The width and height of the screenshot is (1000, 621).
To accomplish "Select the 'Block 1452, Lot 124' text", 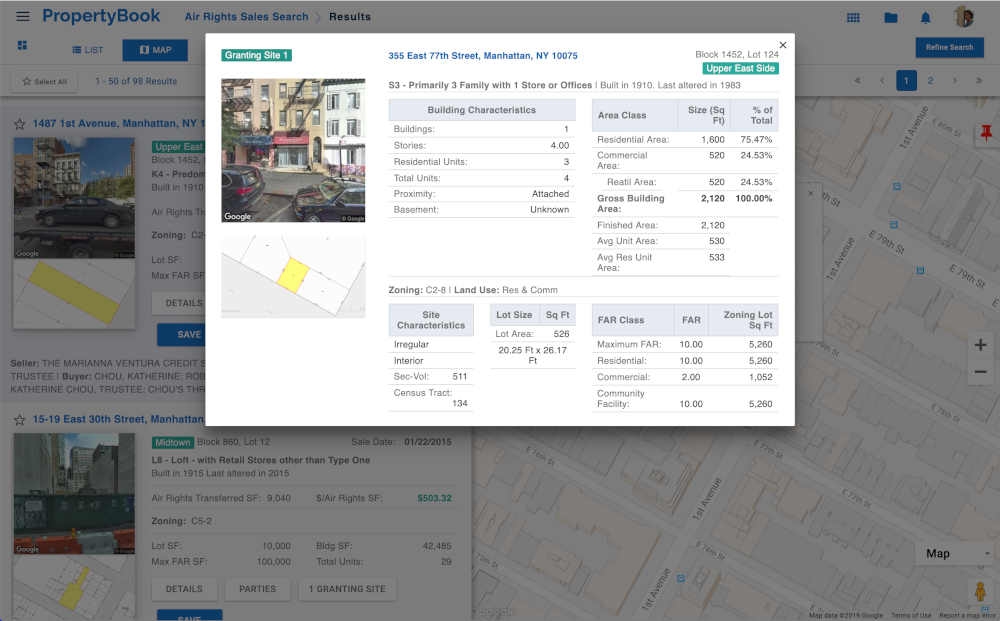I will click(737, 54).
